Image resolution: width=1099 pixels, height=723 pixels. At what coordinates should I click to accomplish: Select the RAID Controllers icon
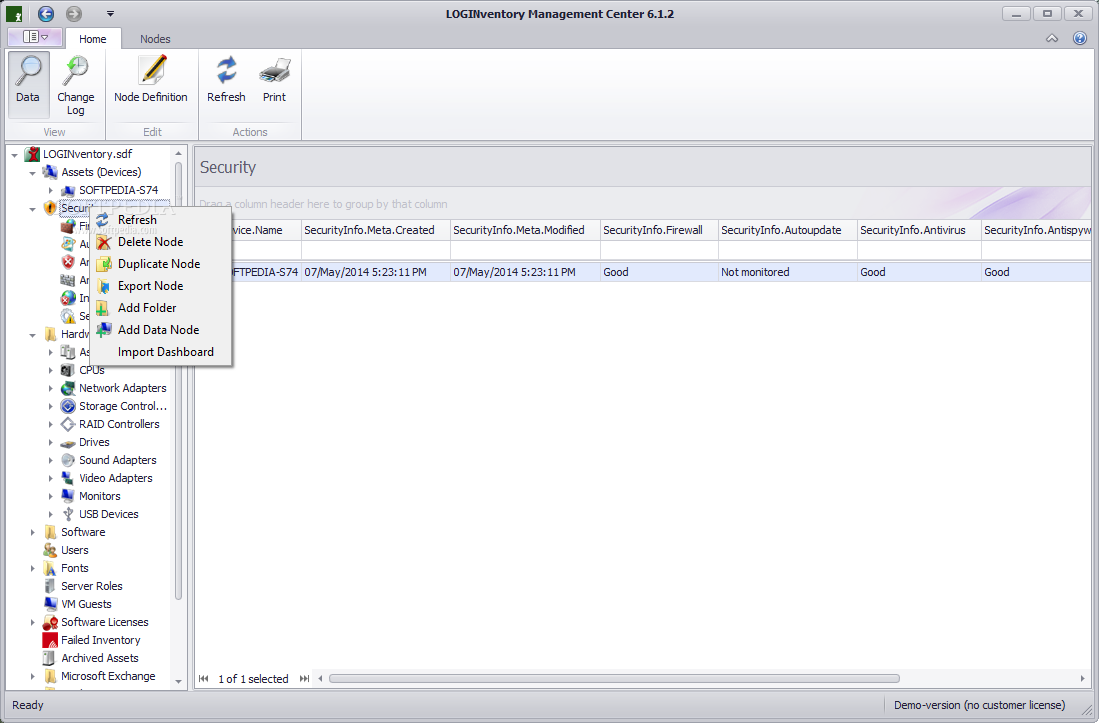68,424
